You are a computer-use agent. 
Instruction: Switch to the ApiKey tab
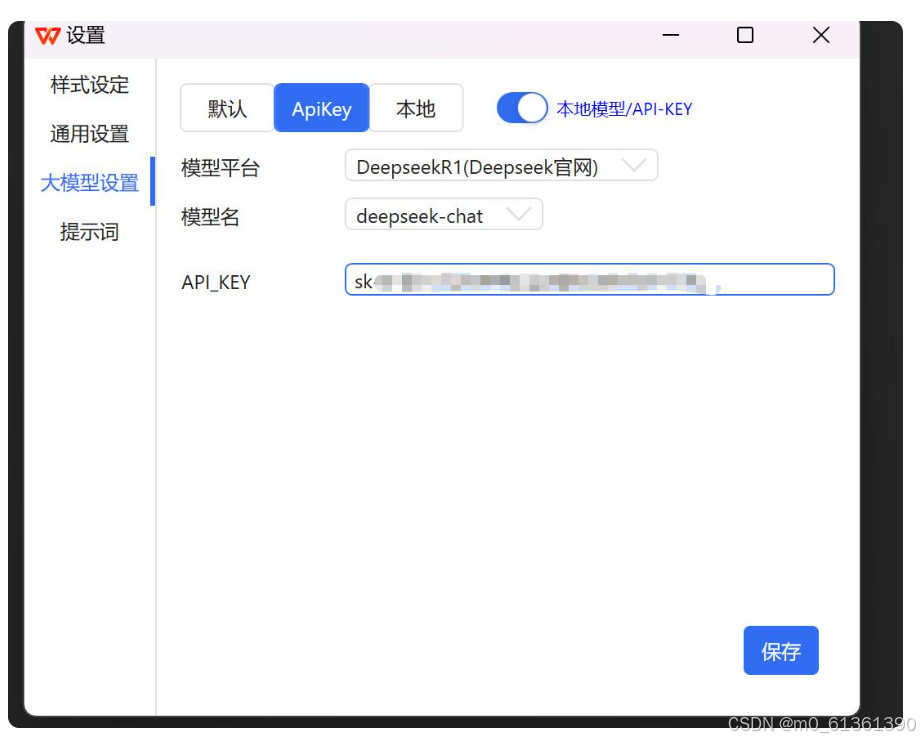(x=322, y=109)
